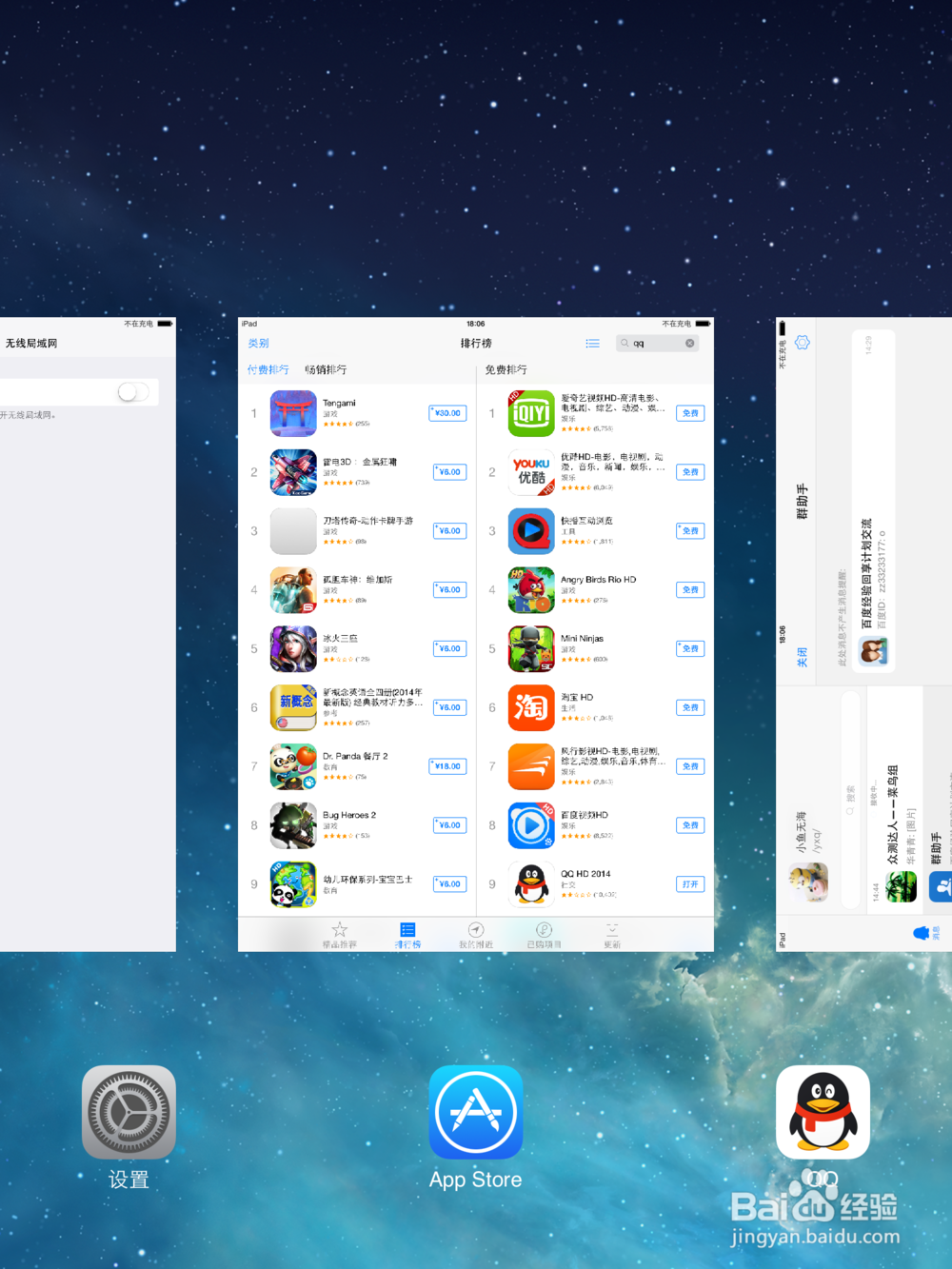
Task: Open the 众测达人一菜鸟组 conversation
Action: click(x=894, y=802)
